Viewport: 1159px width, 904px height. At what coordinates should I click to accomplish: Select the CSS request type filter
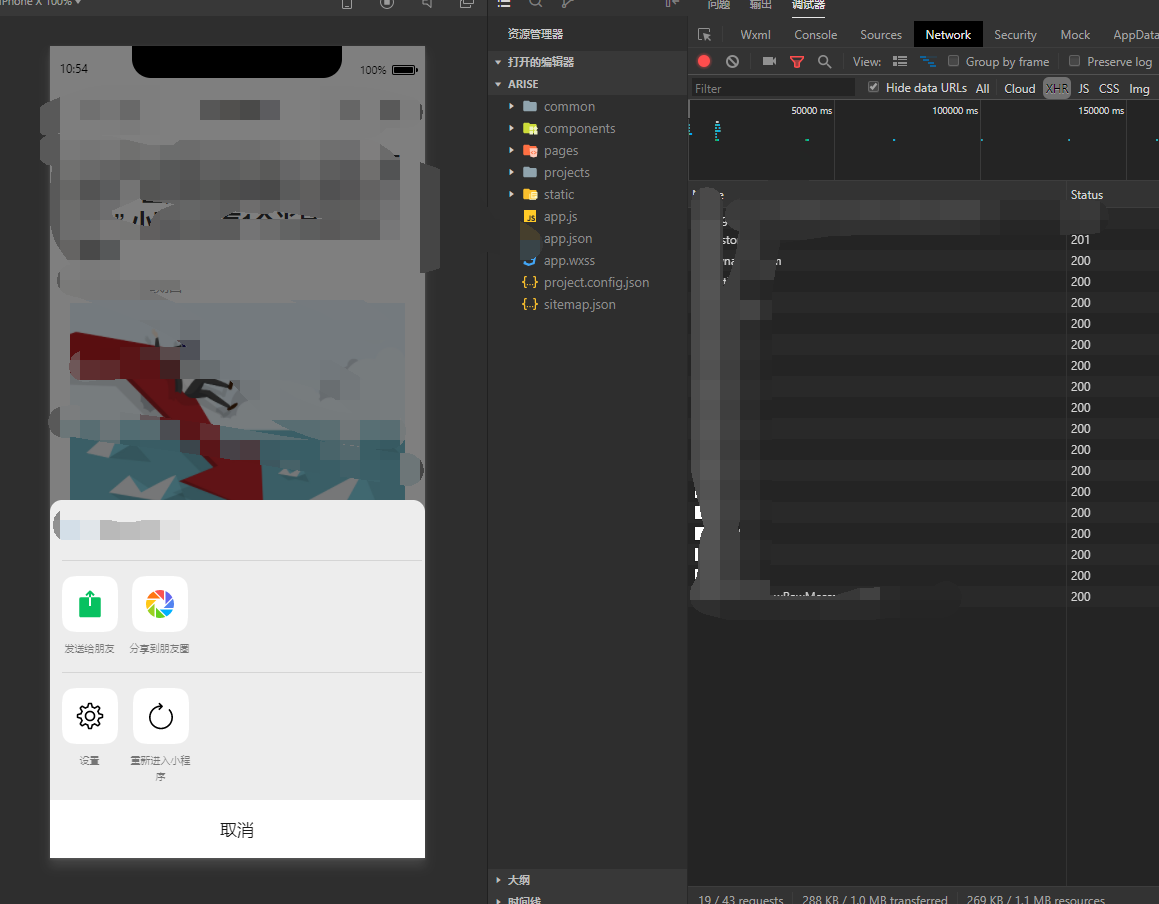click(x=1109, y=89)
